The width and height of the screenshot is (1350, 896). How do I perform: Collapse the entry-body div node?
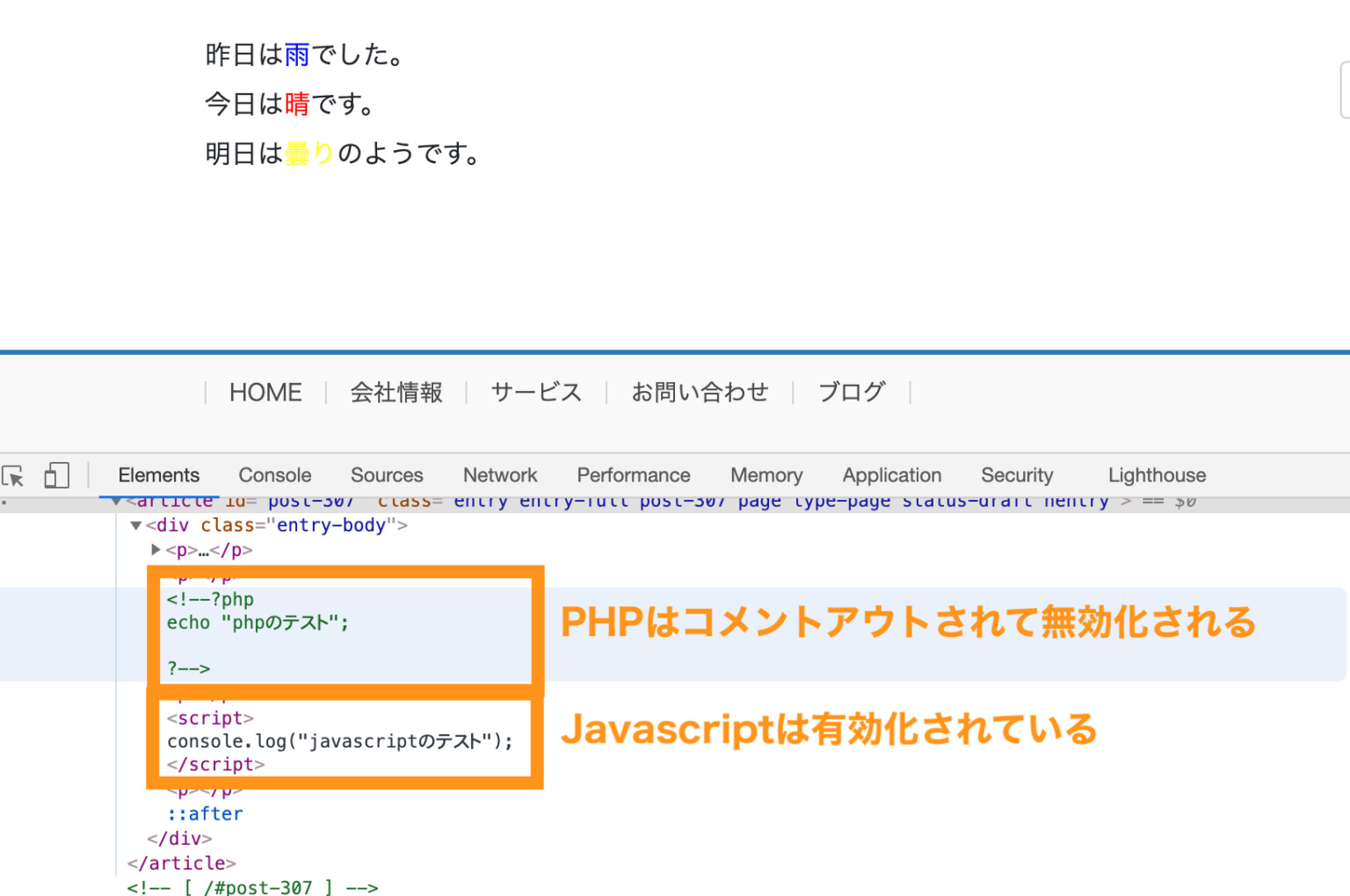point(136,524)
